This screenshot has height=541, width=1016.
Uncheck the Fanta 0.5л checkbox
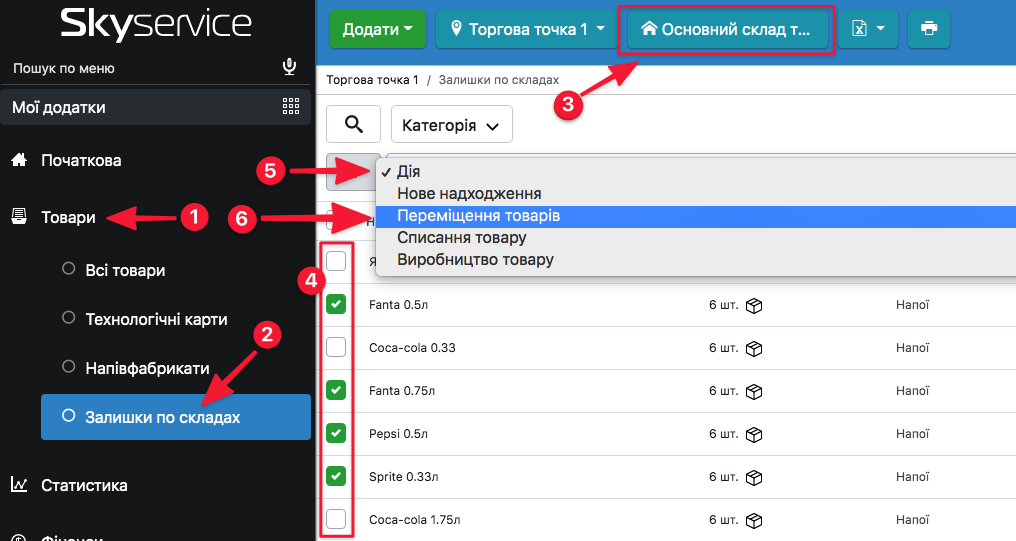click(337, 304)
